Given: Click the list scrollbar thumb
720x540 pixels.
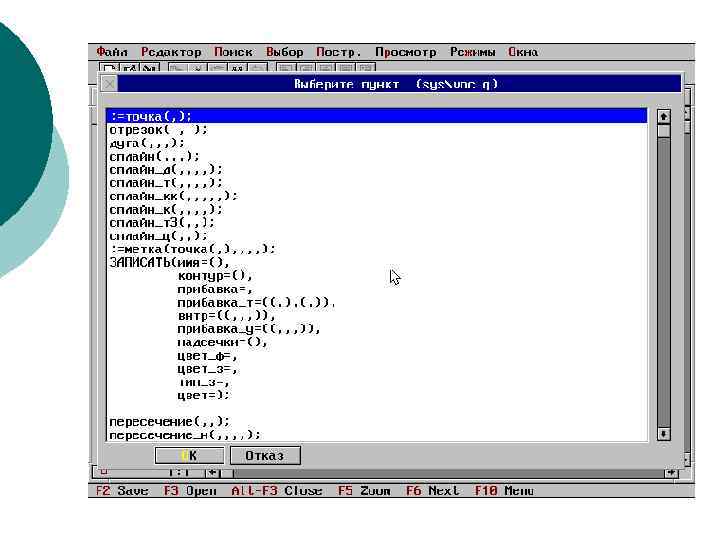Looking at the screenshot, I should click(663, 131).
